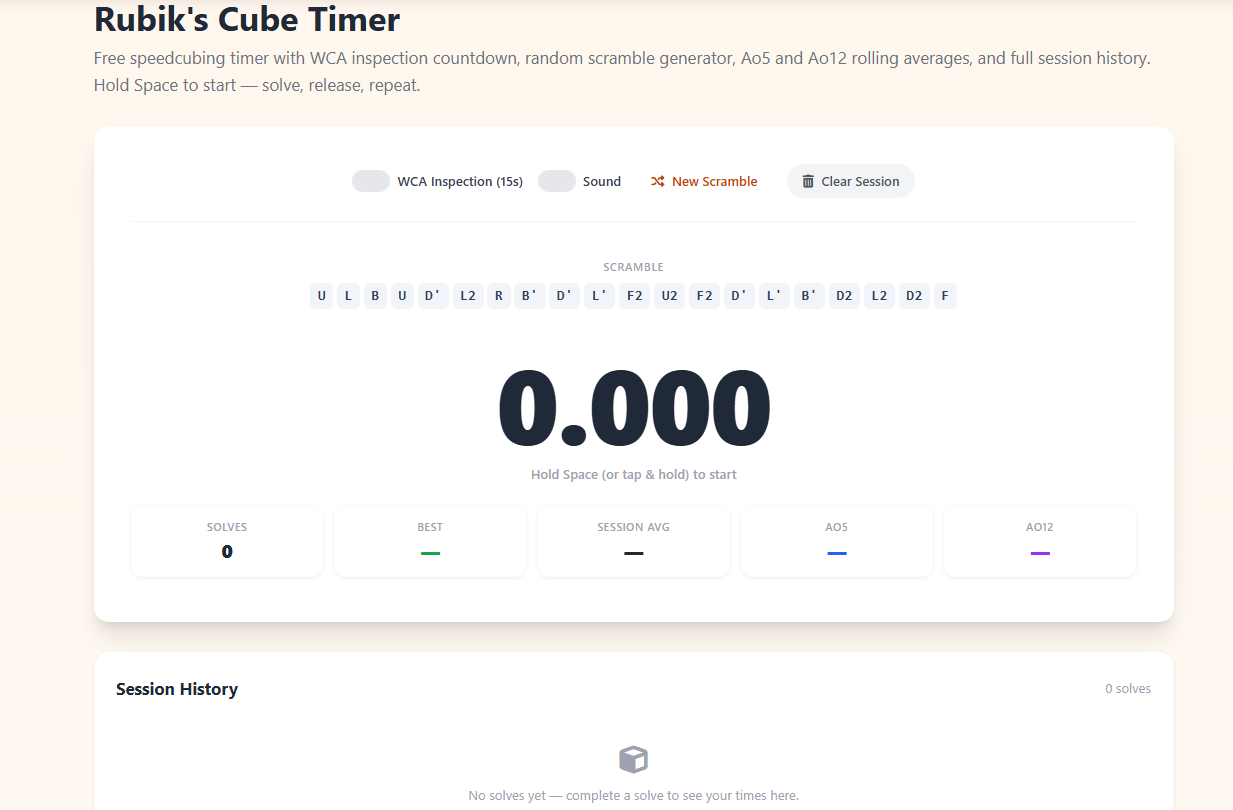1233x810 pixels.
Task: Select the B' move chip in the scramble
Action: 530,295
